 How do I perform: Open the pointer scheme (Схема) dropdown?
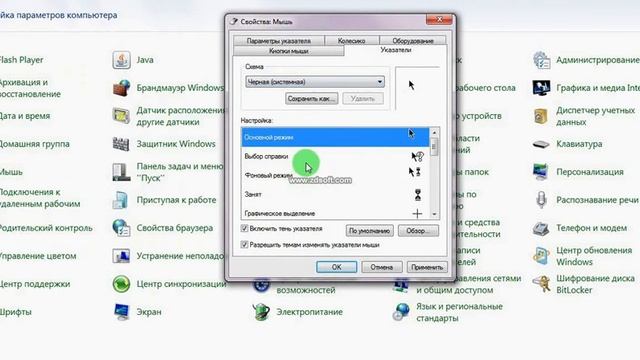[315, 82]
